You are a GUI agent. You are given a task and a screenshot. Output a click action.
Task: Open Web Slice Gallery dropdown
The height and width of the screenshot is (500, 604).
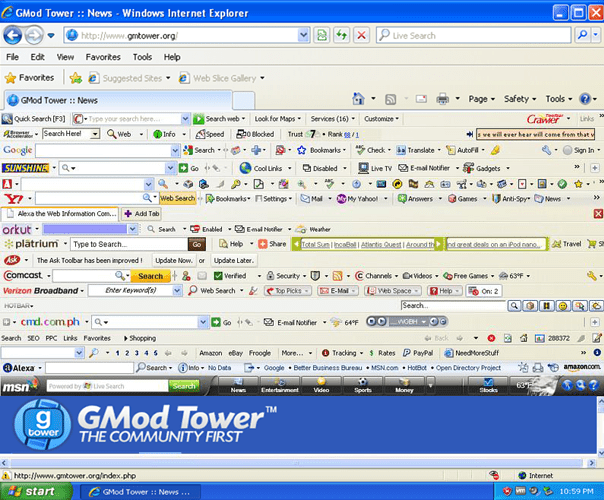click(262, 78)
